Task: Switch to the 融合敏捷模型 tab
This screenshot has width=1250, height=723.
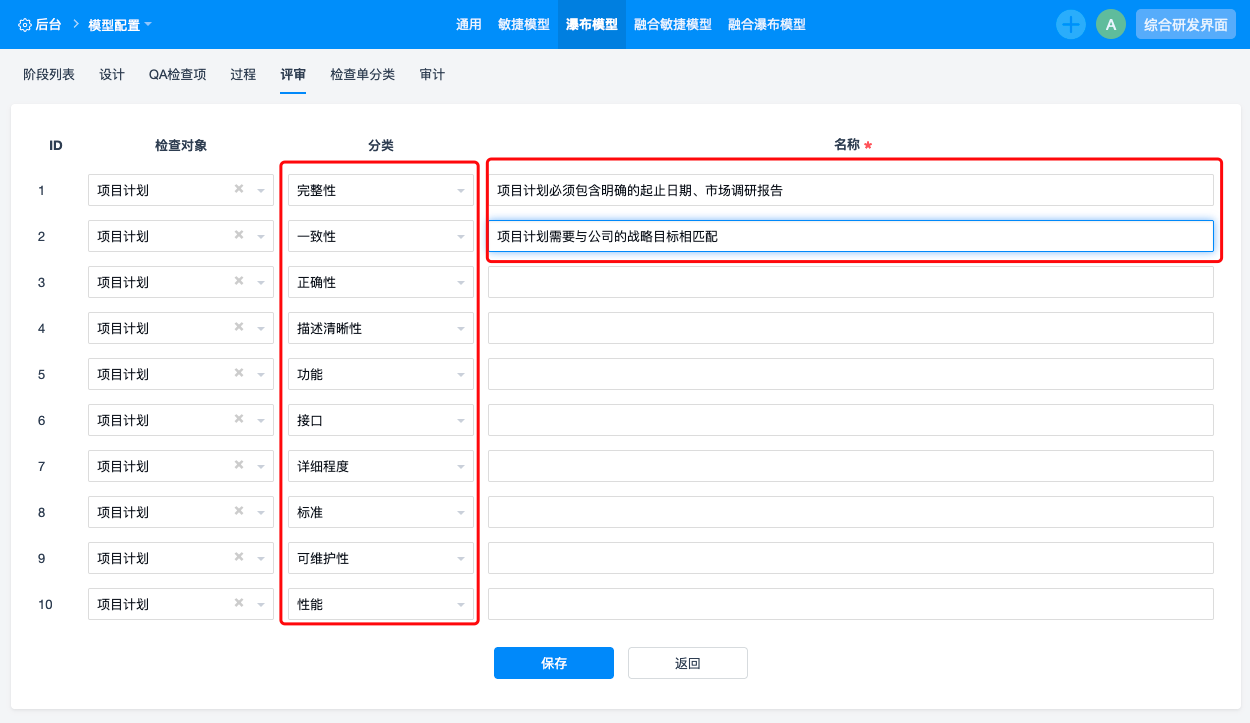Action: 672,24
